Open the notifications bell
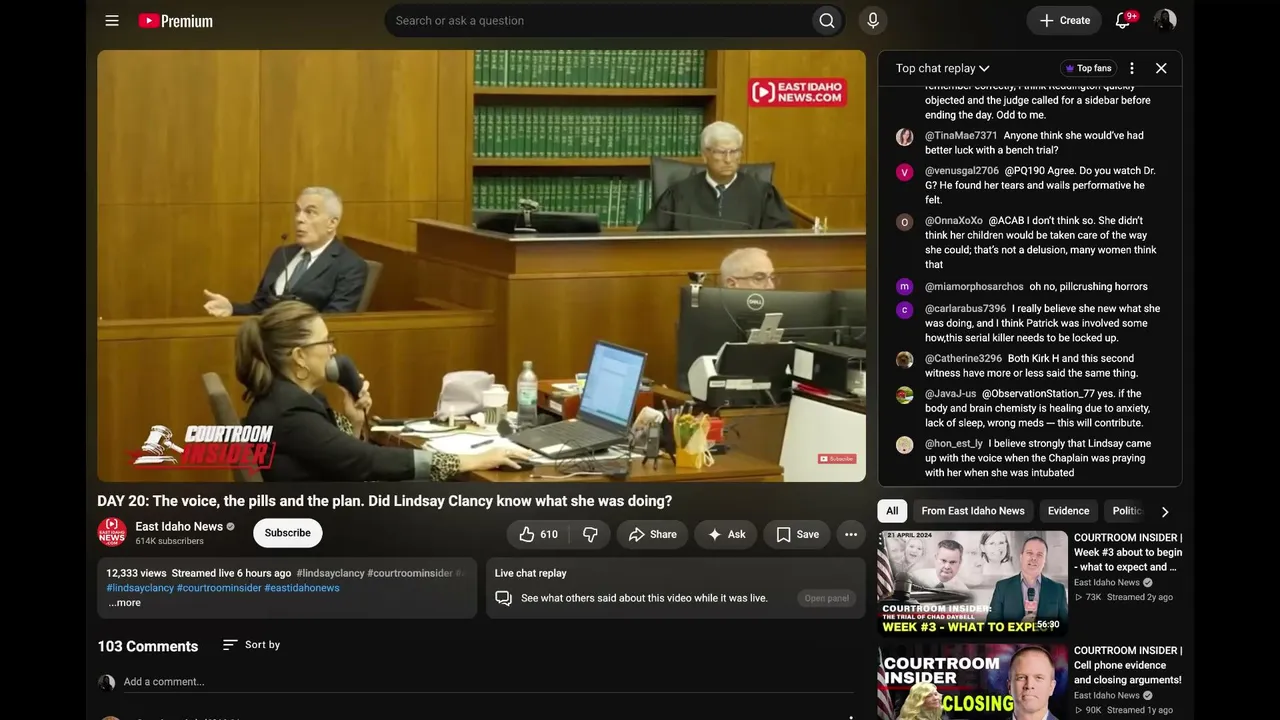The height and width of the screenshot is (720, 1280). 1123,21
